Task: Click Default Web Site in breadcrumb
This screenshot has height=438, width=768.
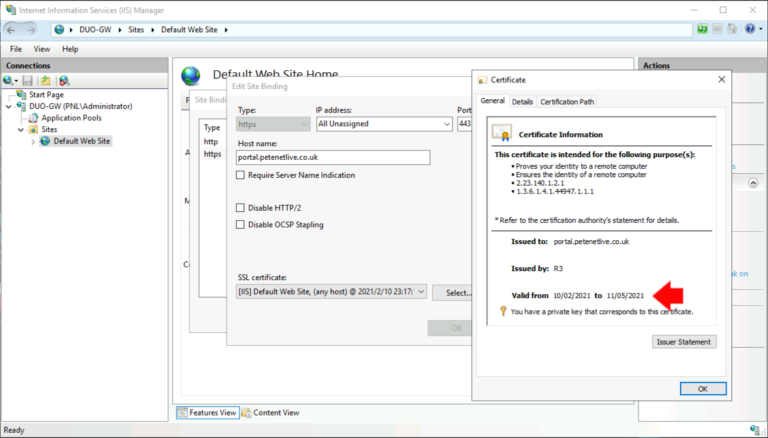Action: (190, 29)
